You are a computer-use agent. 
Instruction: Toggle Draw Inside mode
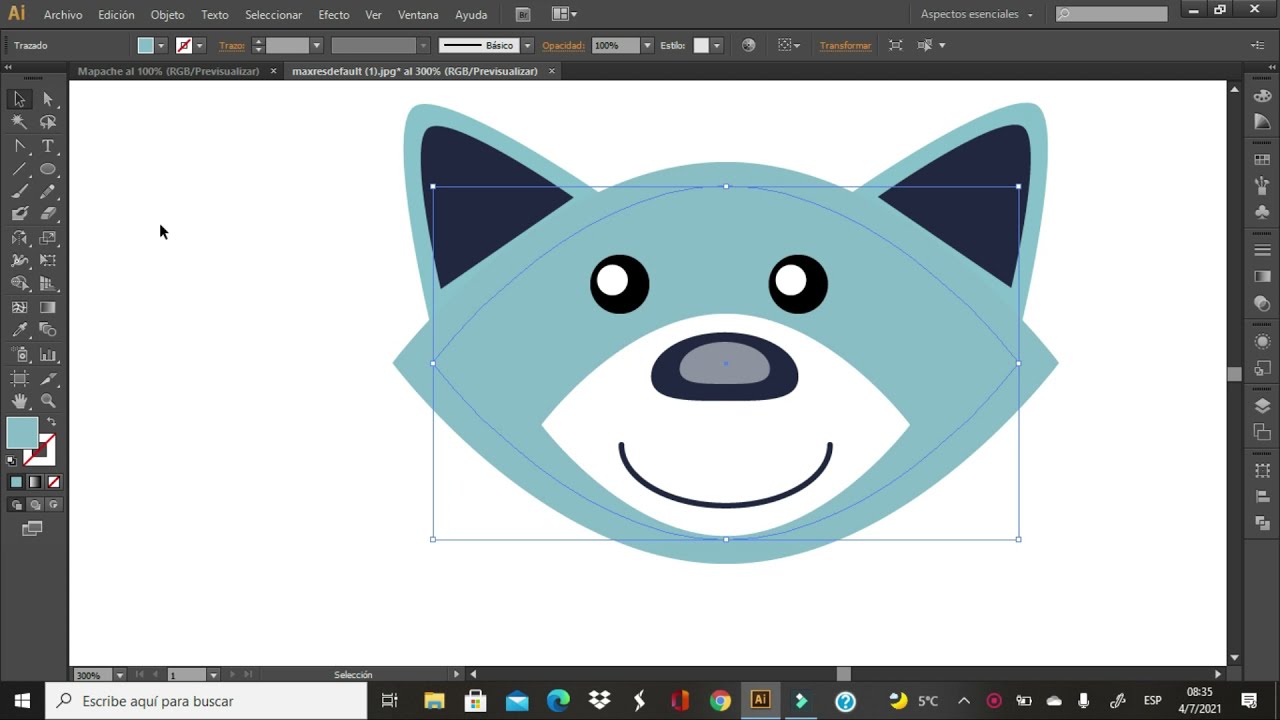coord(53,505)
